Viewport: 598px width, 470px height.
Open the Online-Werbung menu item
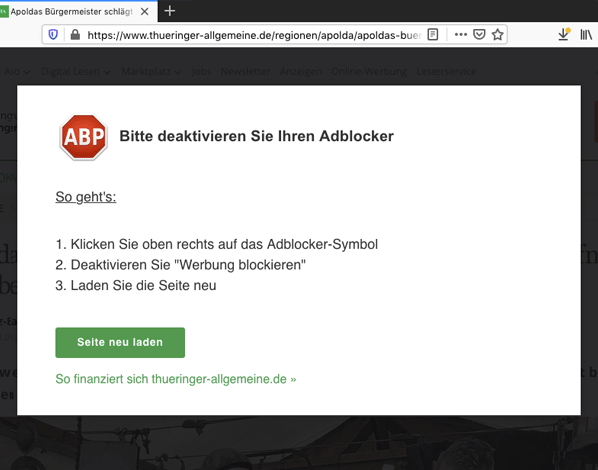pyautogui.click(x=369, y=71)
